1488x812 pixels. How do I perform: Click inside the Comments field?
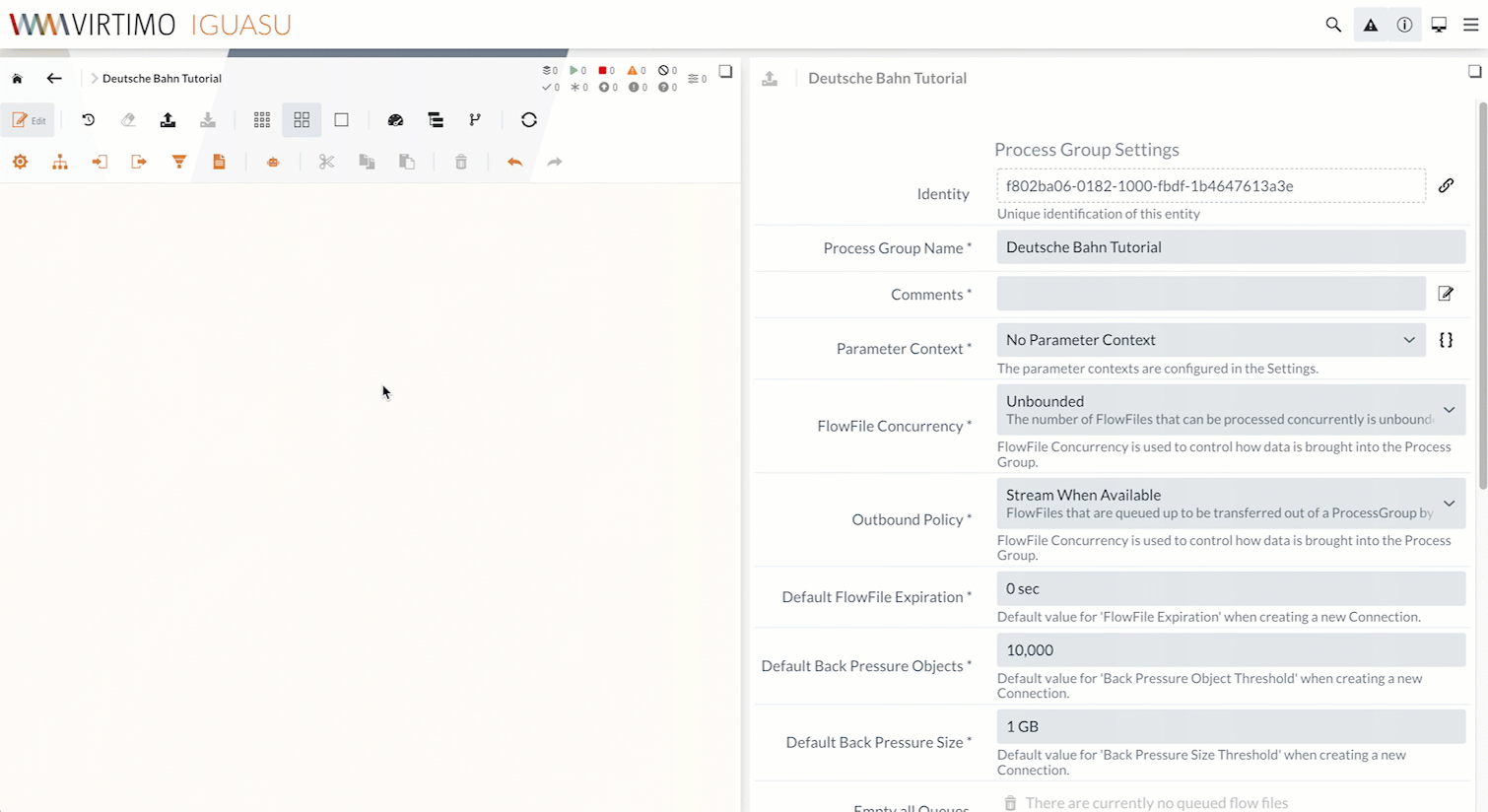click(1211, 294)
